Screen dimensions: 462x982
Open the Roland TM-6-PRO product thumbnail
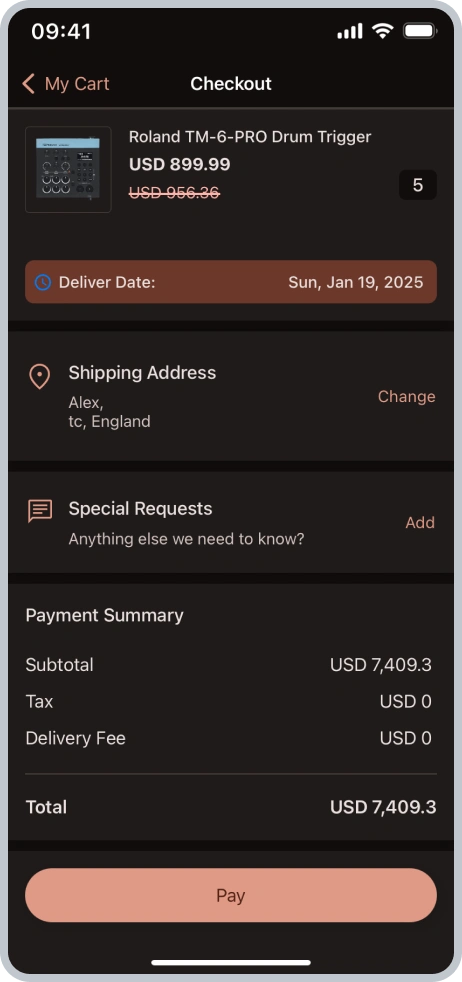68,169
